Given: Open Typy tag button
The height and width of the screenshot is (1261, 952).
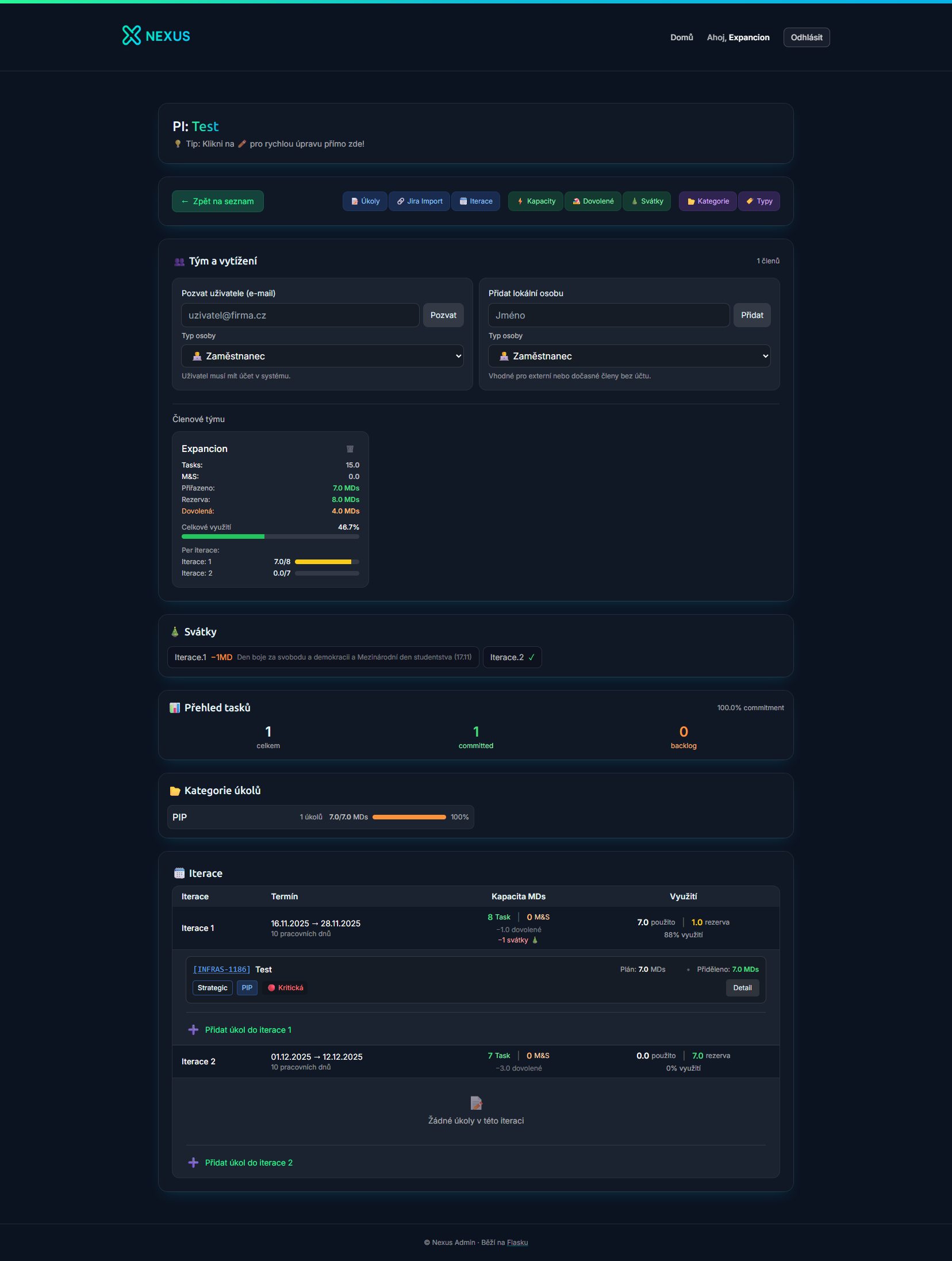Looking at the screenshot, I should (x=759, y=201).
